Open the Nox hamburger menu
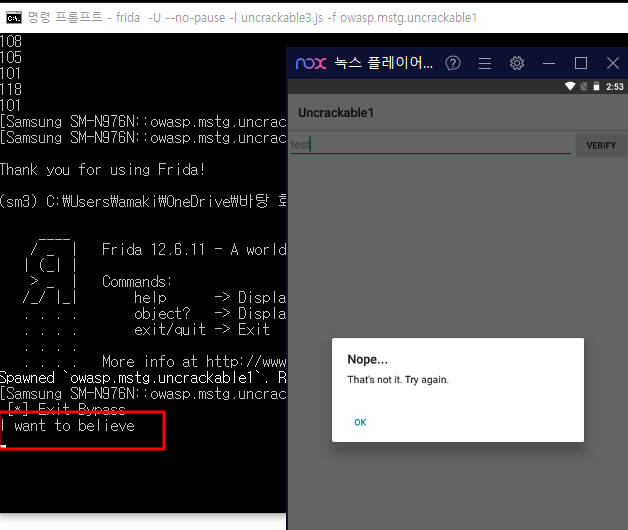 click(x=485, y=63)
